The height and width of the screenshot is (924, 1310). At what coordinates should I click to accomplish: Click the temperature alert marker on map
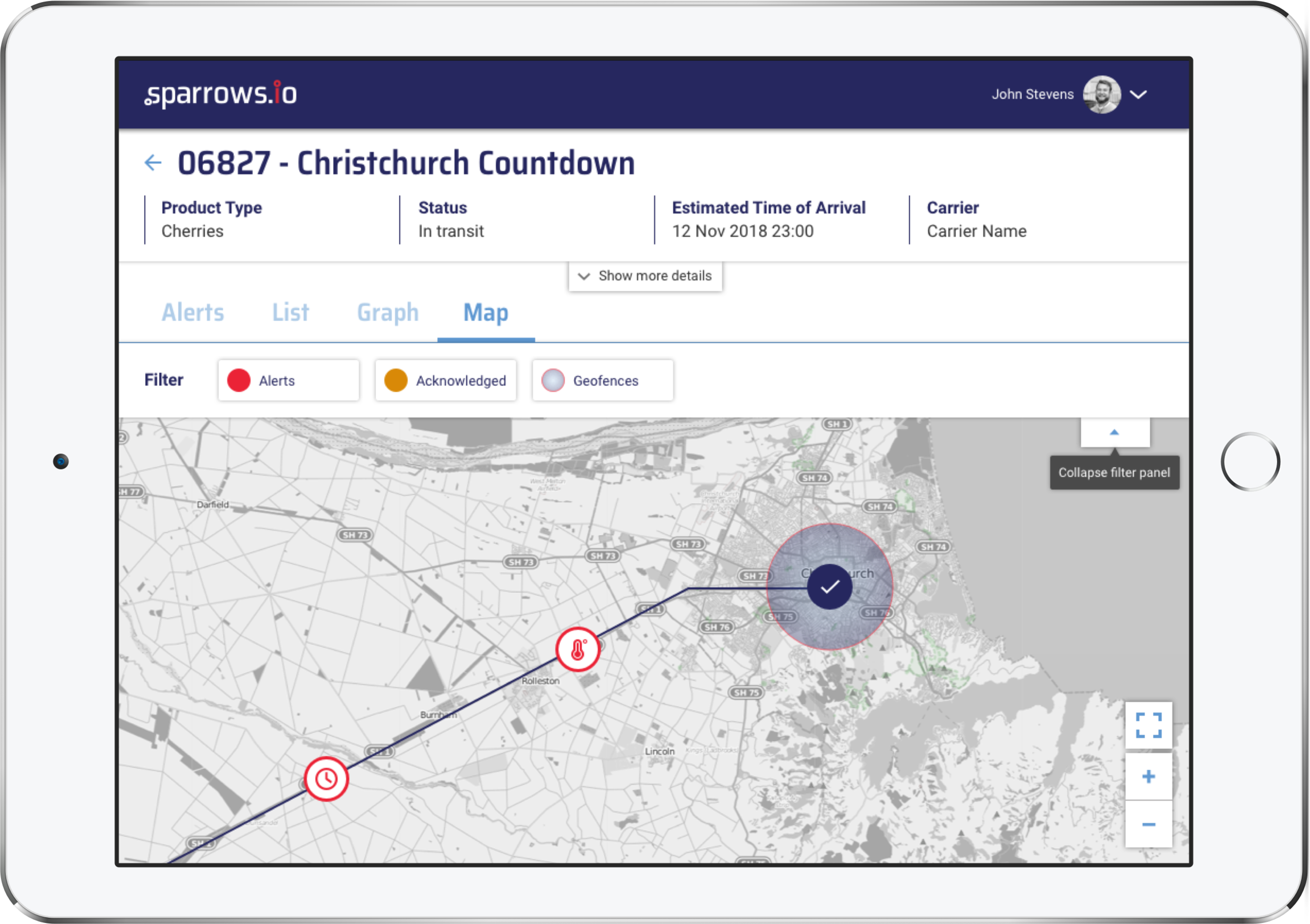point(577,649)
